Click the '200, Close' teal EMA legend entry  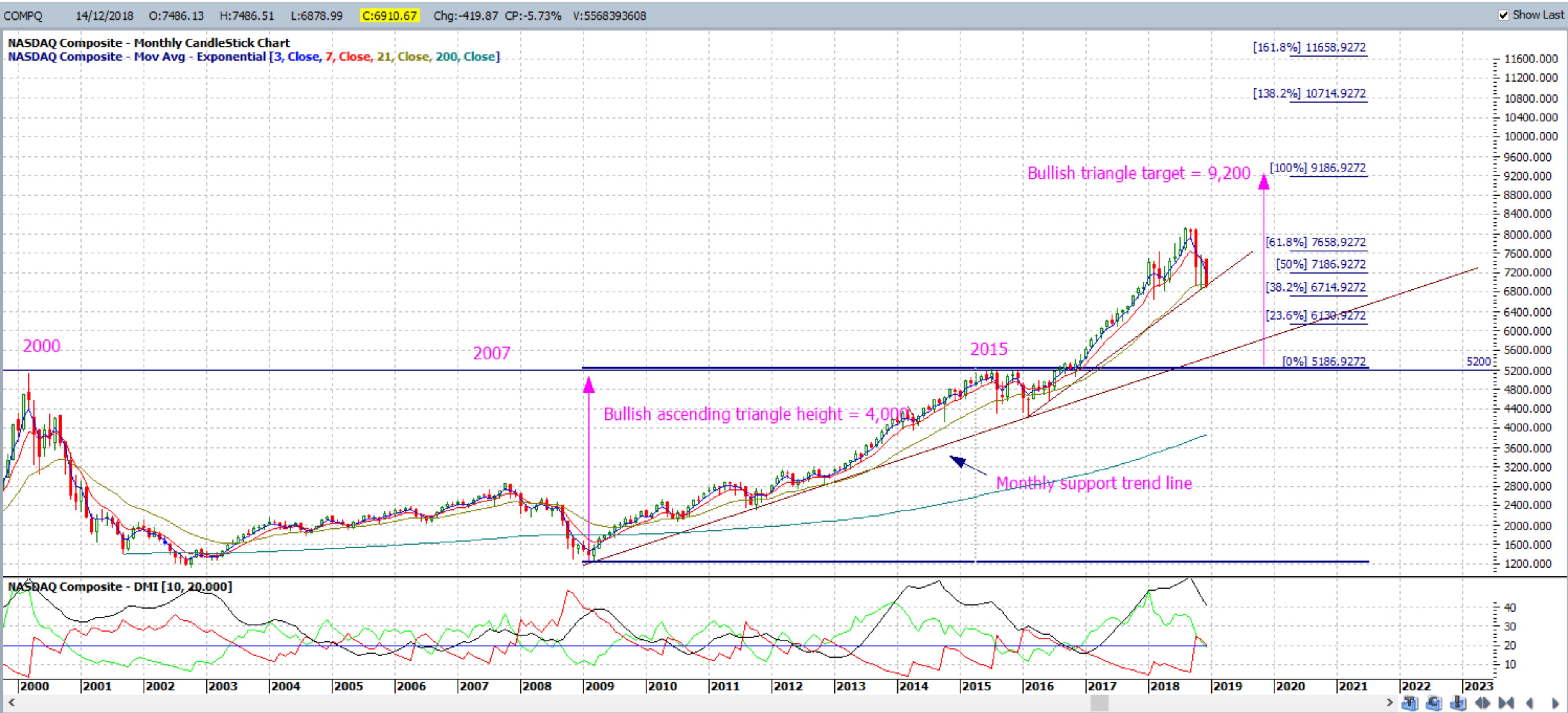[x=466, y=57]
